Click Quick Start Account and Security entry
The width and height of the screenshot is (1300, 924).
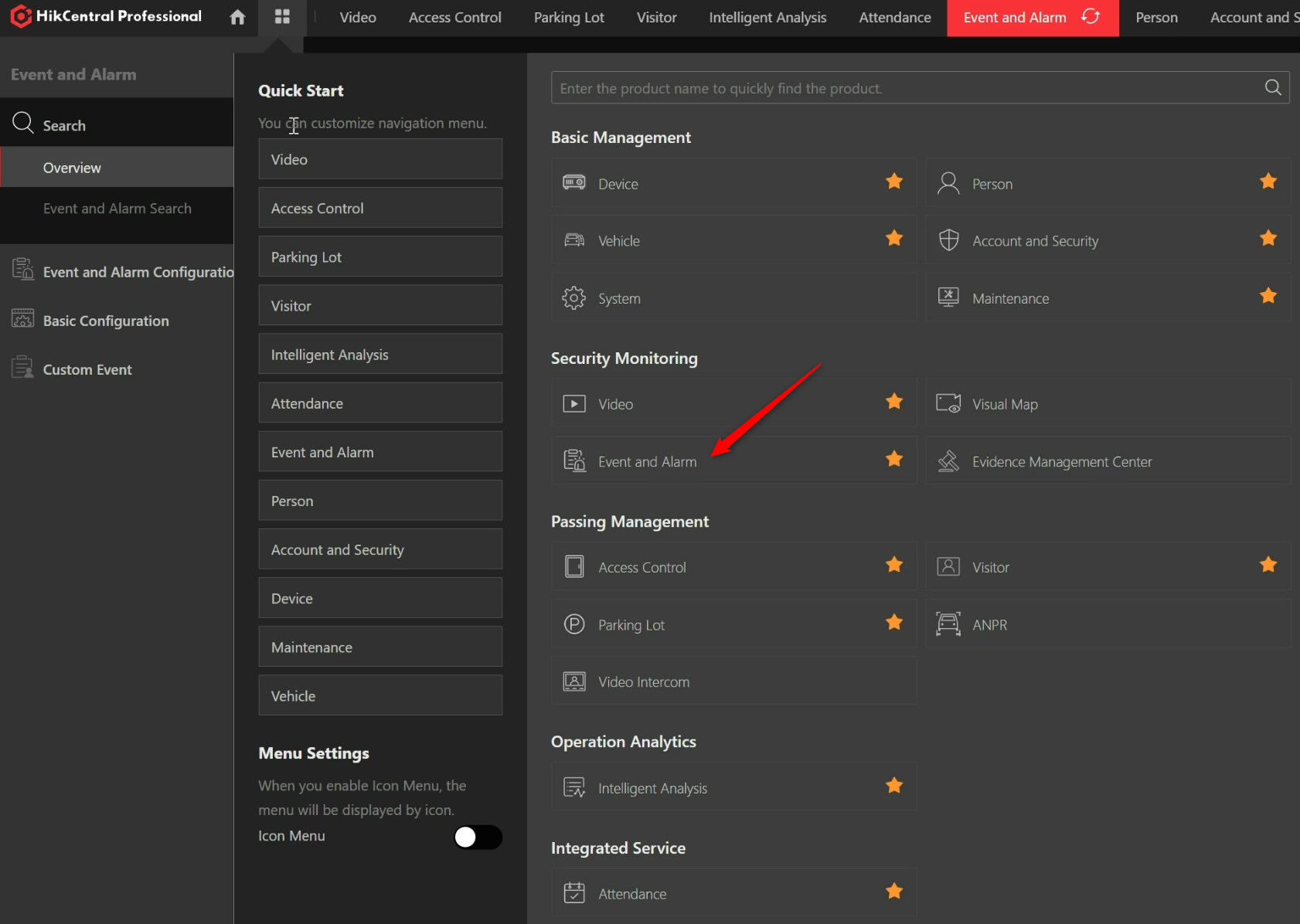(380, 549)
